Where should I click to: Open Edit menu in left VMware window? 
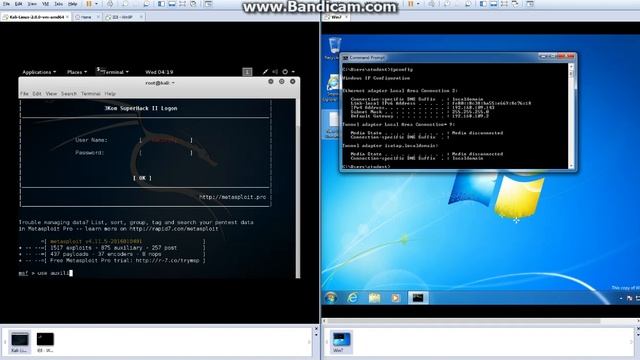pyautogui.click(x=19, y=4)
